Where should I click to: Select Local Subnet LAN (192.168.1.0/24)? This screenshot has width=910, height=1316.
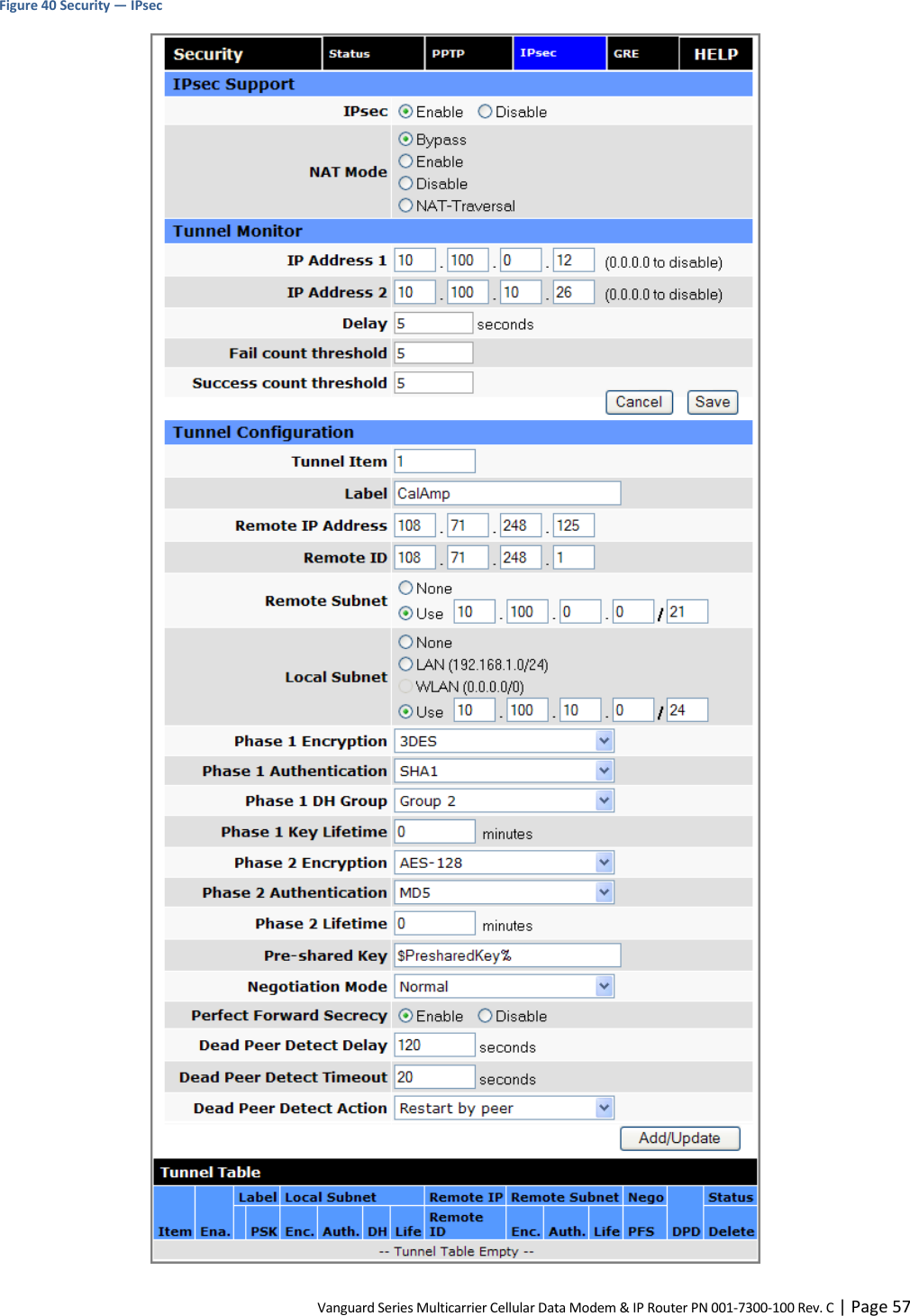tap(406, 664)
